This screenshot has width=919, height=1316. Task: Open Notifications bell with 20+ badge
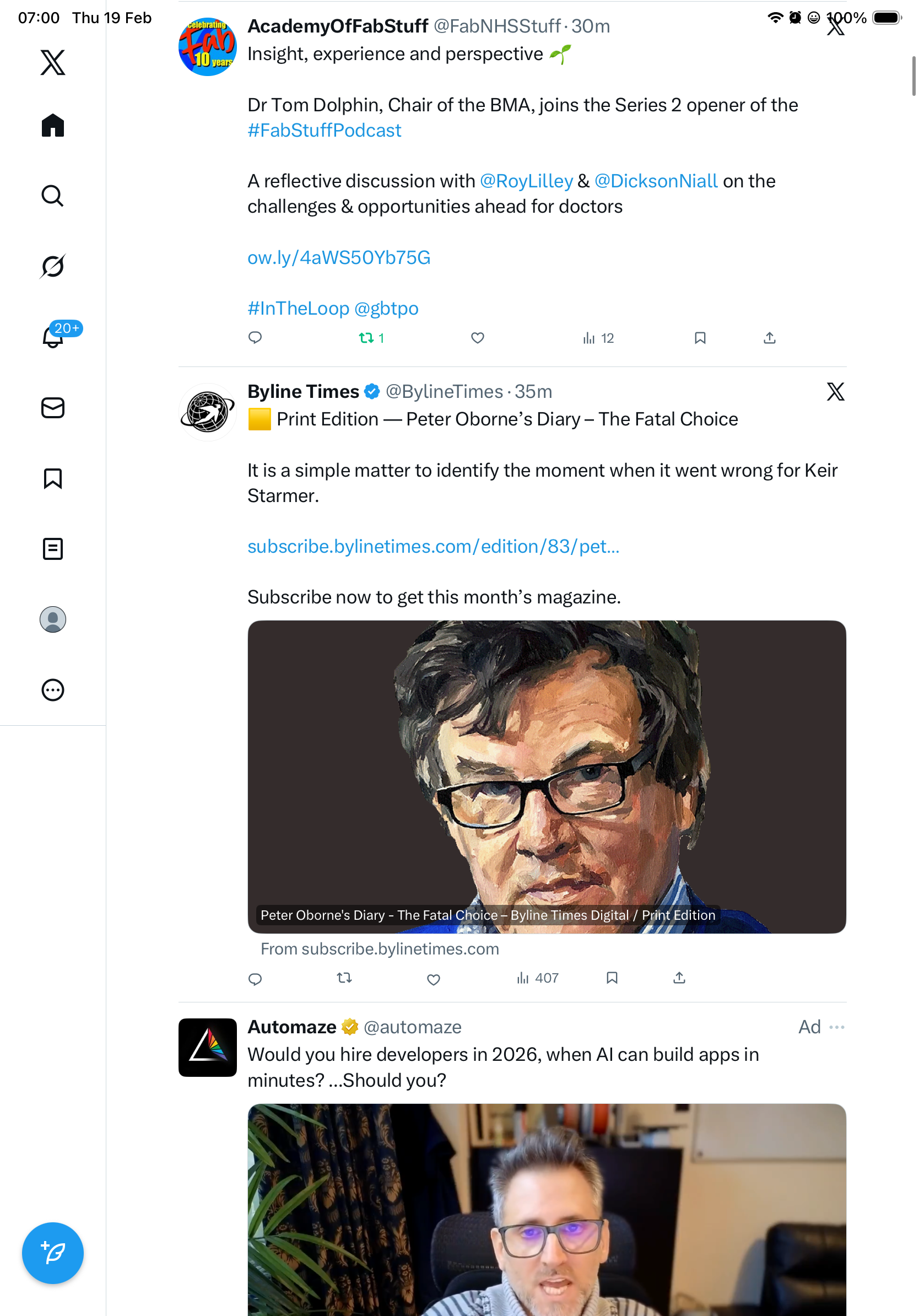click(53, 337)
